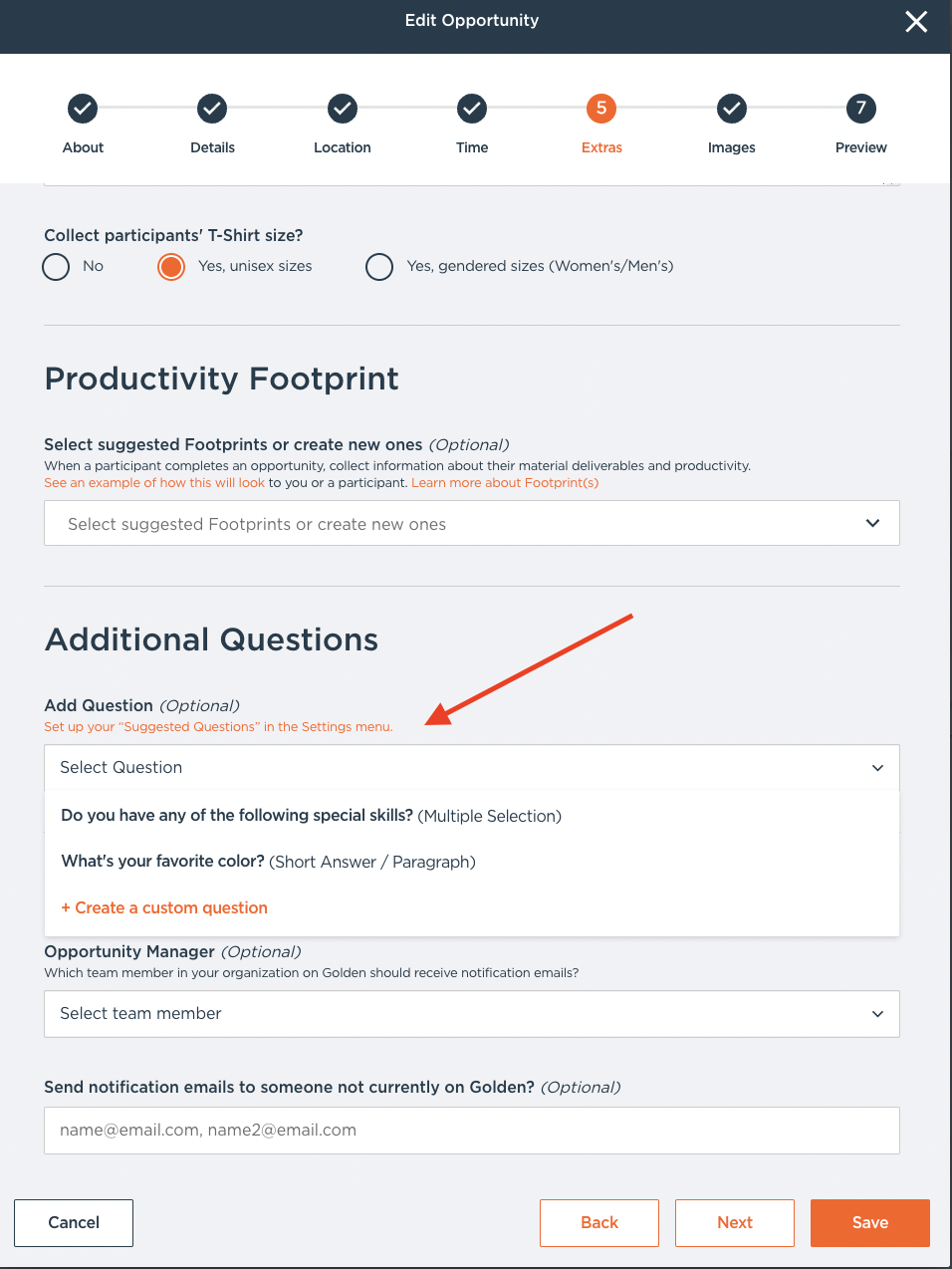Jump to the Time step icon
Screen dimensions: 952x1269
[472, 109]
